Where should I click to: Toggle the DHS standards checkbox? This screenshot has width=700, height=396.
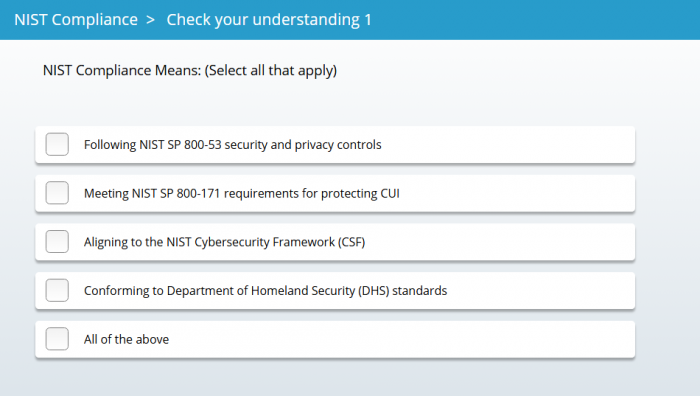coord(57,290)
